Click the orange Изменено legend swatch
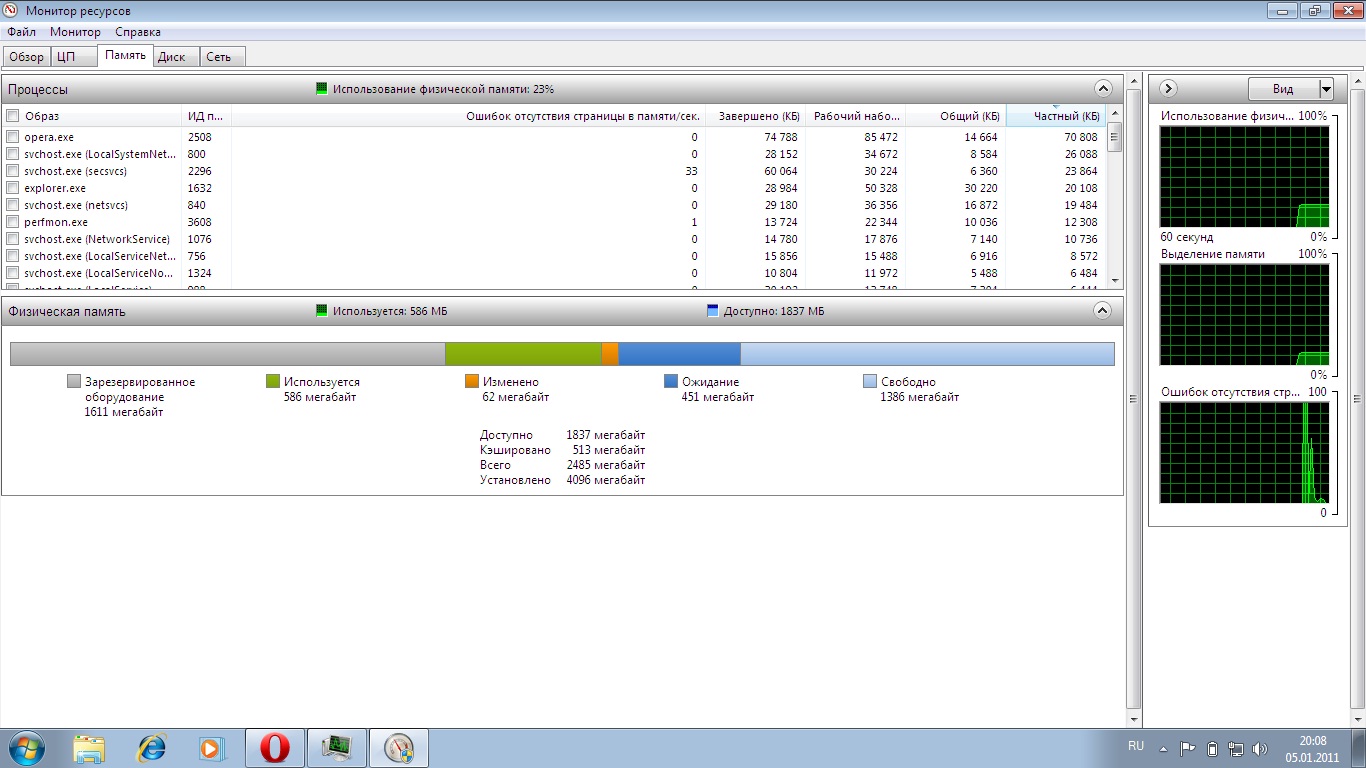 click(x=472, y=381)
